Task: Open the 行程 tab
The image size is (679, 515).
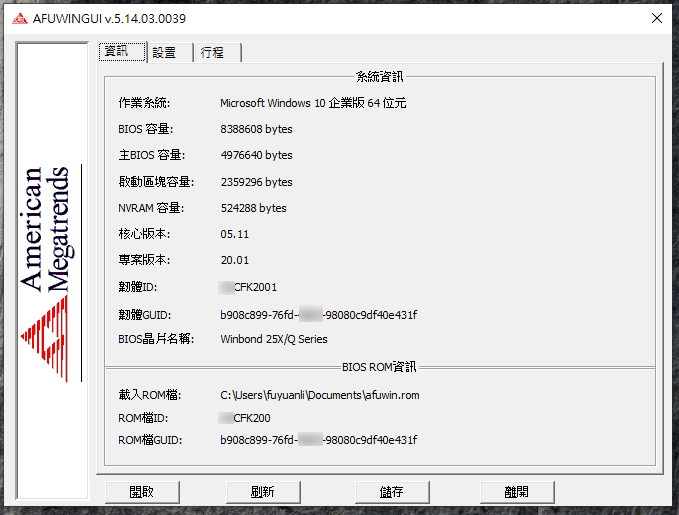Action: click(x=217, y=53)
